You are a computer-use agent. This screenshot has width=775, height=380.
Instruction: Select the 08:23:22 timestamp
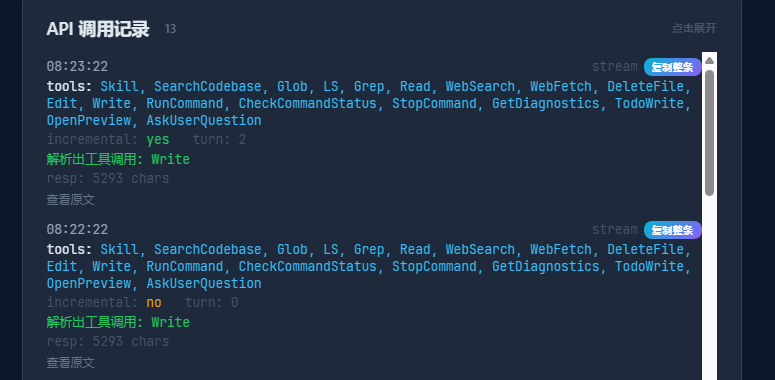point(77,67)
